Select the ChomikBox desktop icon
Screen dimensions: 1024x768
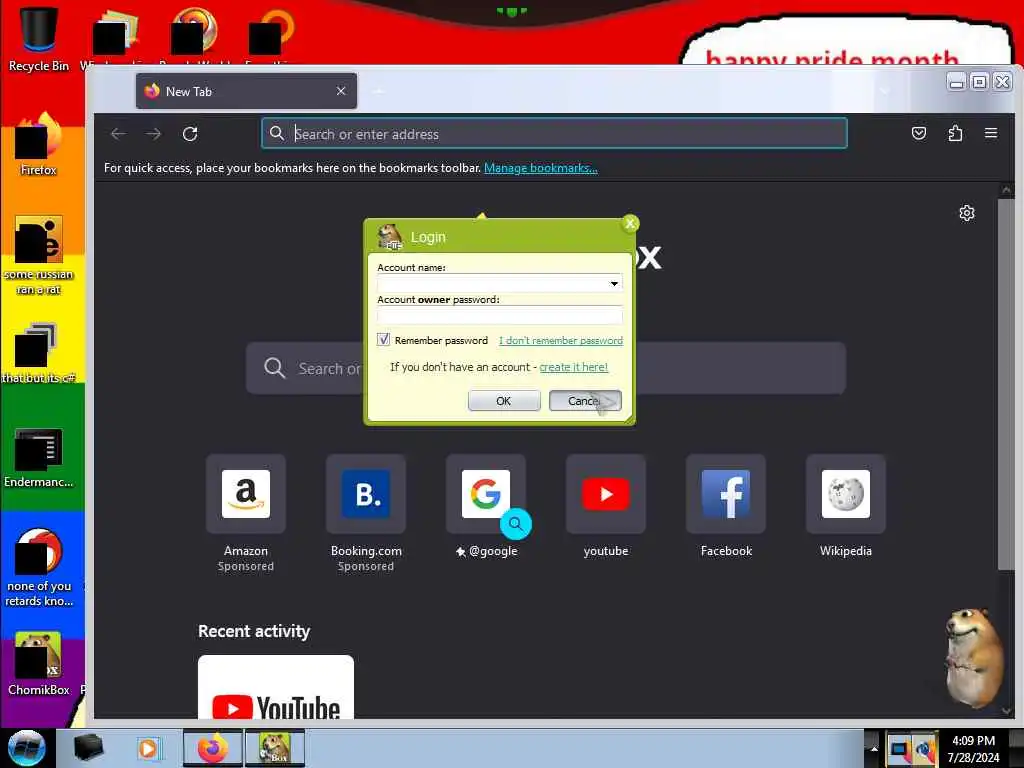click(39, 664)
